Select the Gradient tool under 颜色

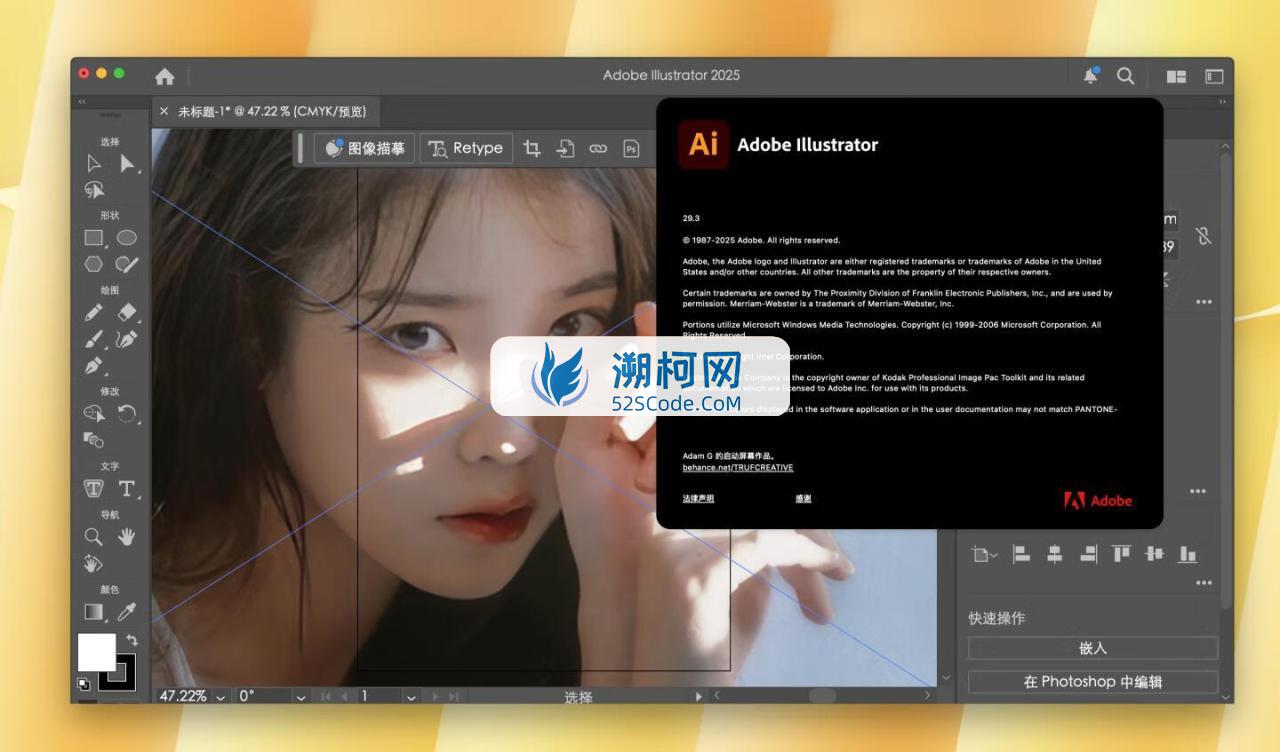click(x=94, y=612)
